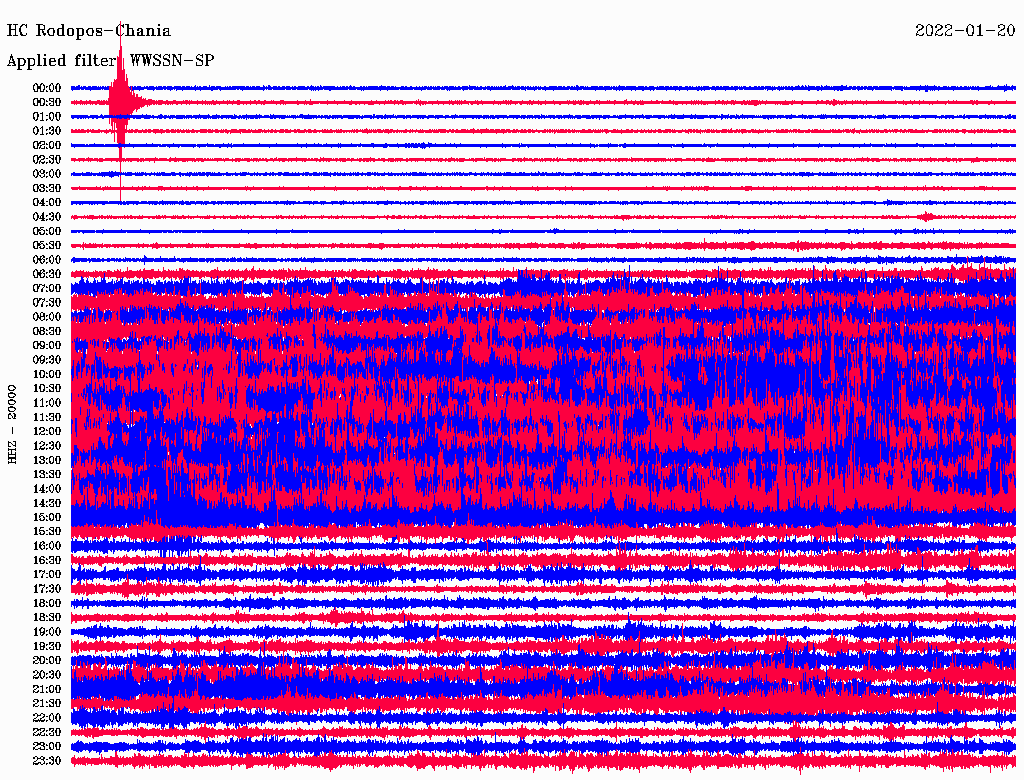Select the 14:30 time label
The width and height of the screenshot is (1024, 780).
(47, 503)
